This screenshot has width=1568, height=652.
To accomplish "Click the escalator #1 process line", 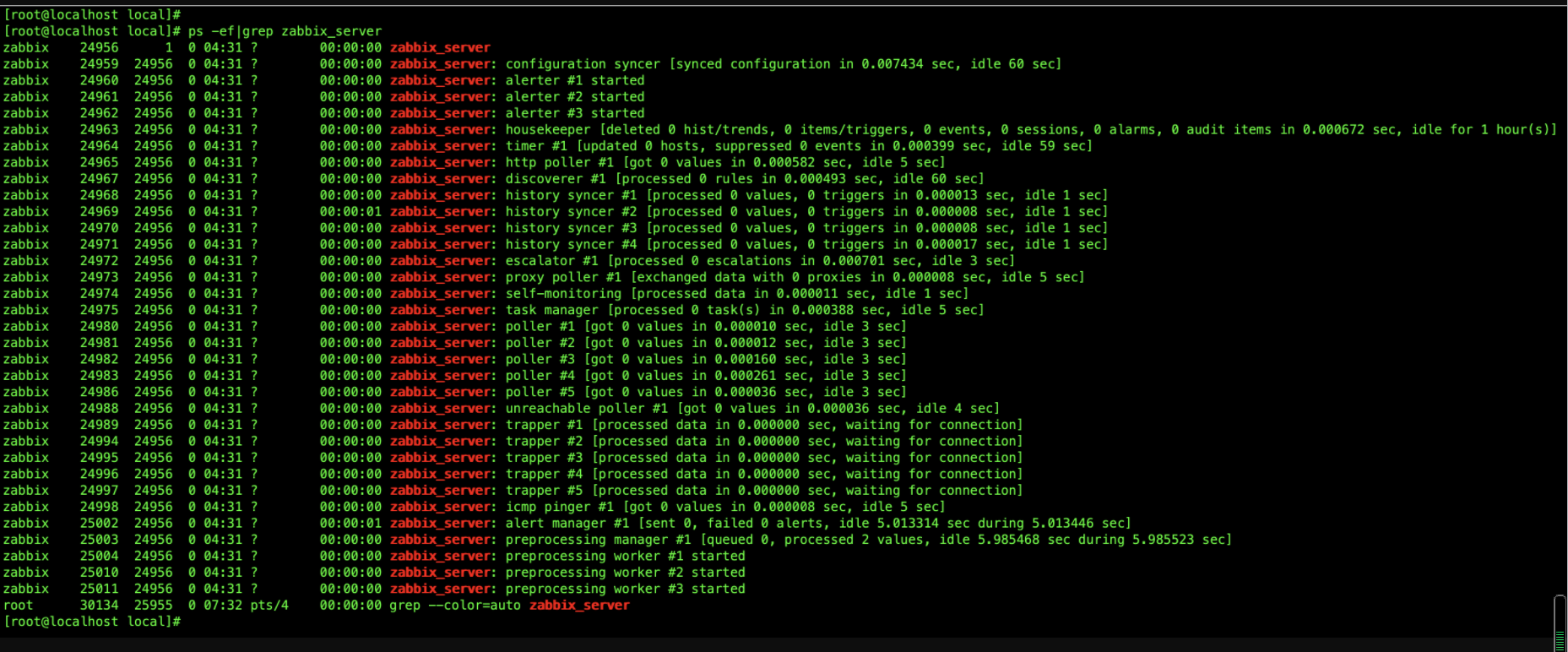I will [x=508, y=260].
